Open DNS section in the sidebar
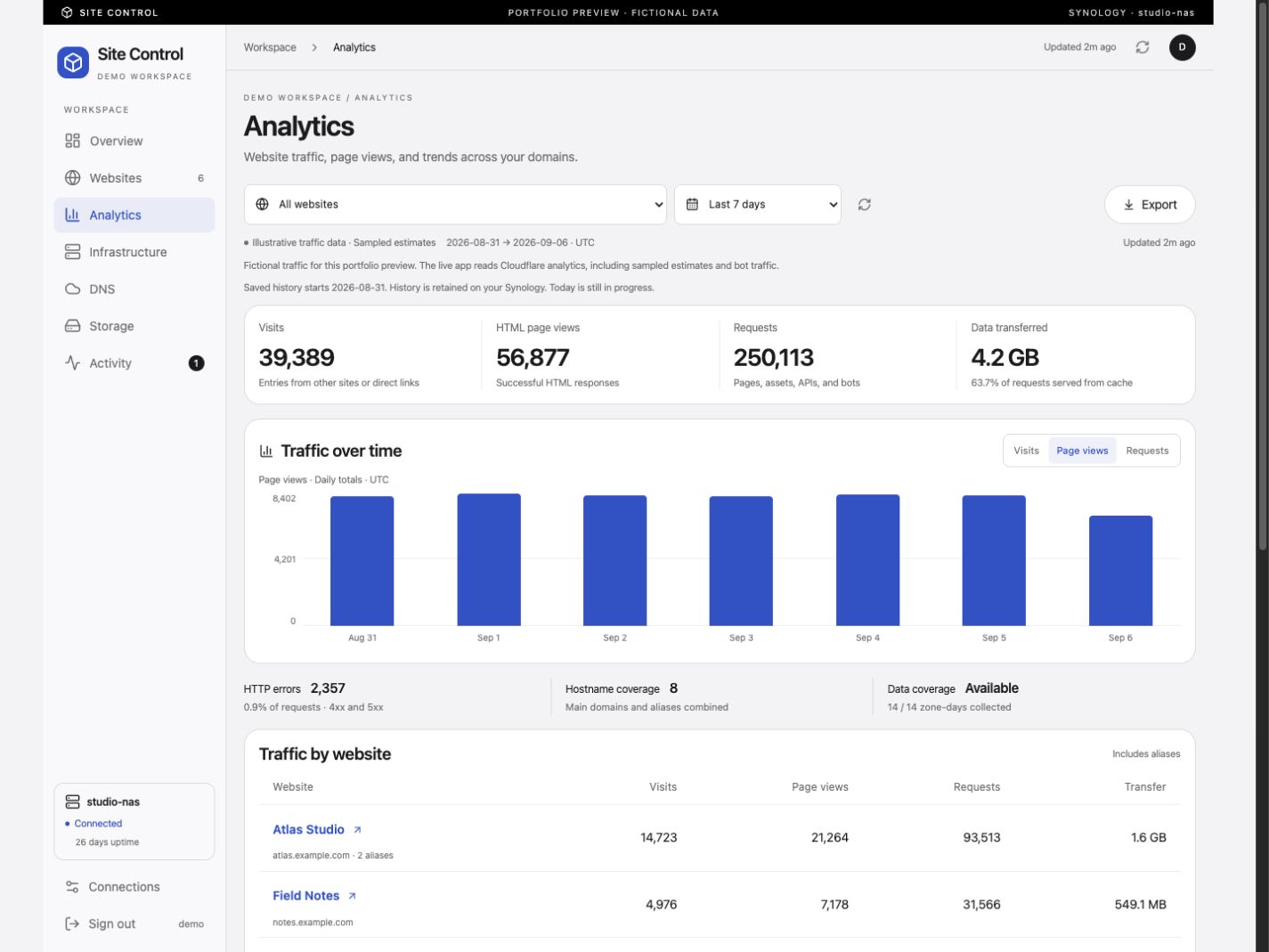This screenshot has height=952, width=1269. tap(134, 289)
